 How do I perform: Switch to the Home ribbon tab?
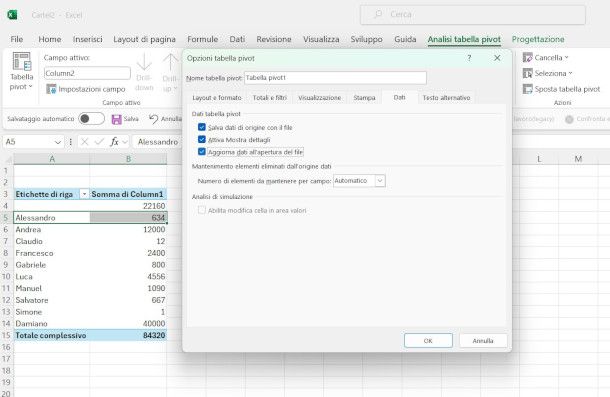point(50,39)
